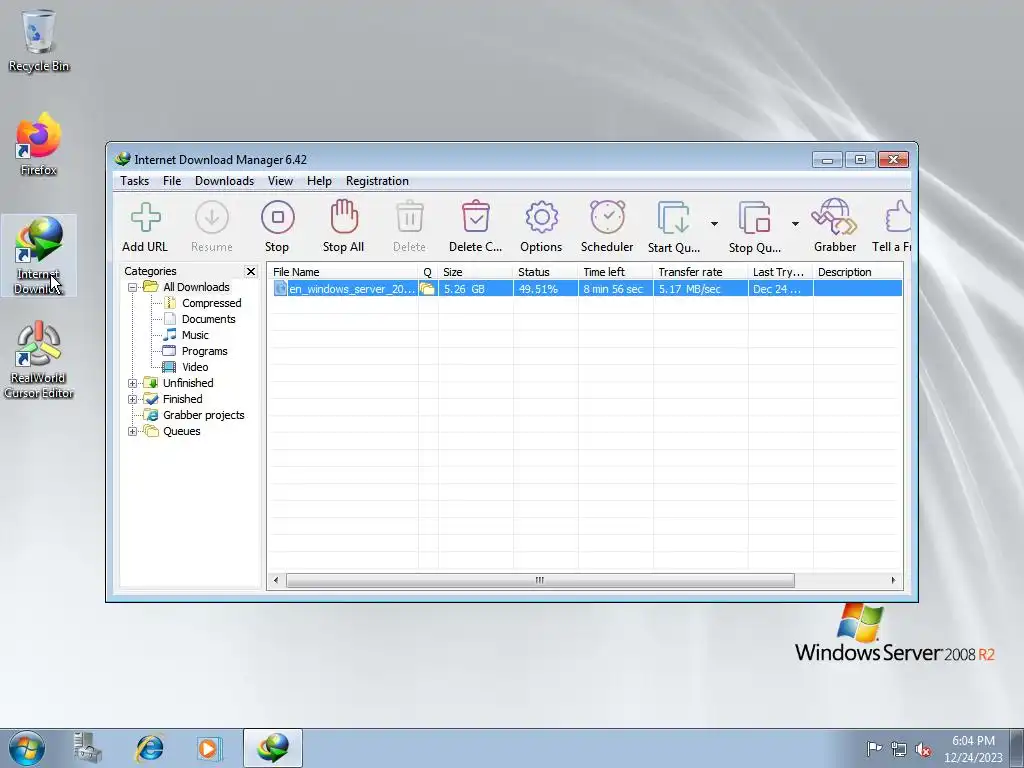
Task: Click the 8 min 56 sec cell
Action: click(x=615, y=289)
